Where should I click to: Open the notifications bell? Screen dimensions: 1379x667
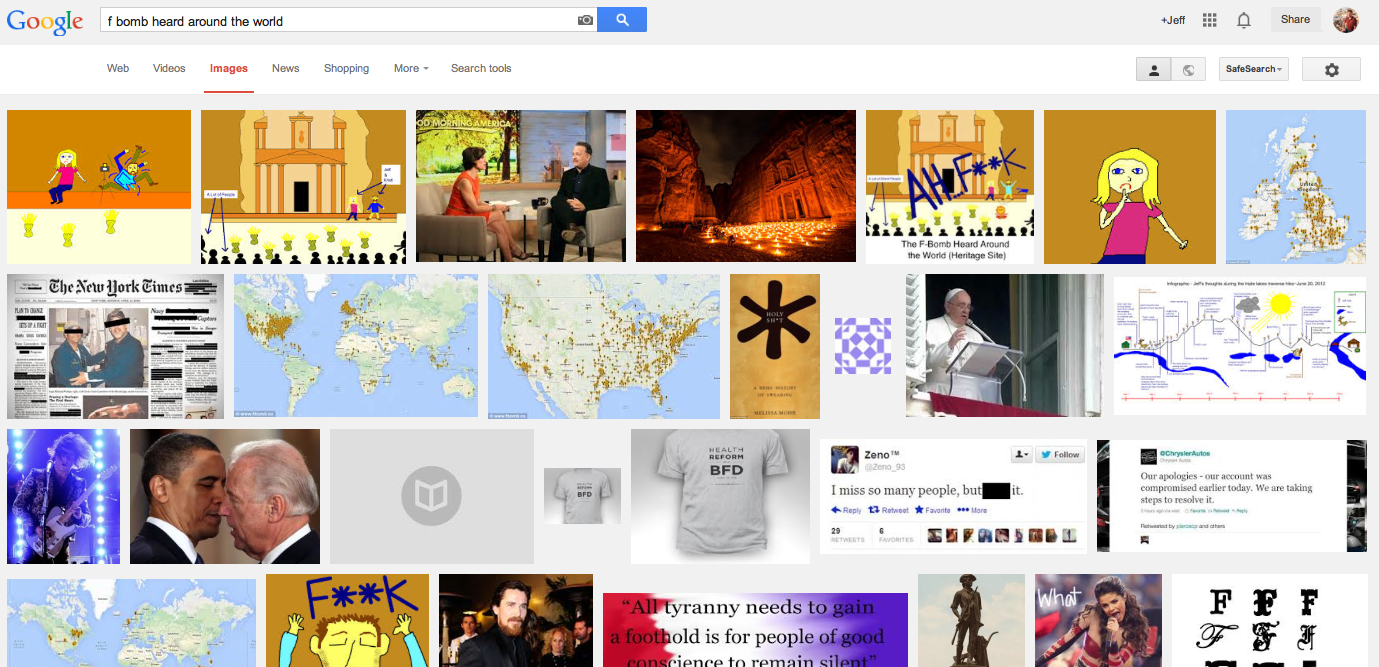[x=1244, y=20]
